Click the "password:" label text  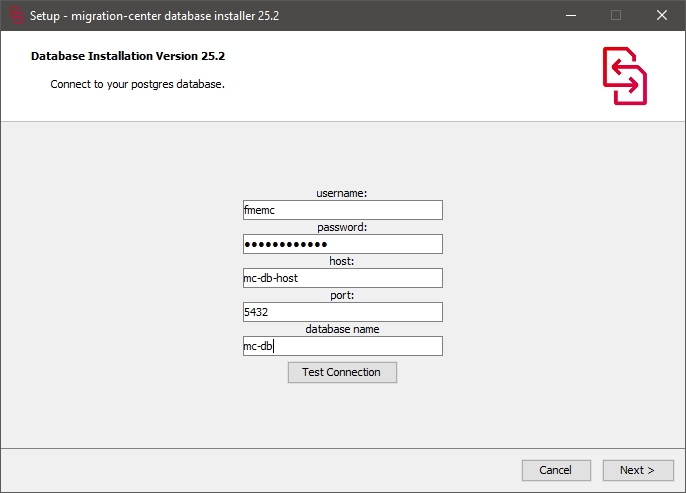(x=342, y=227)
